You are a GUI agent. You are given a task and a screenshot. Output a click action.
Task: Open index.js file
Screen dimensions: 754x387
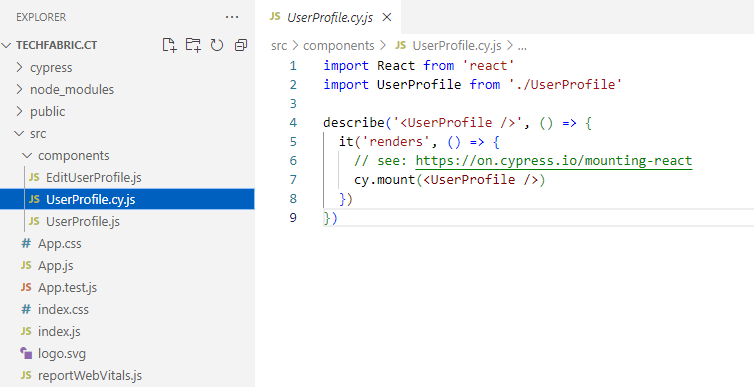[127, 332]
